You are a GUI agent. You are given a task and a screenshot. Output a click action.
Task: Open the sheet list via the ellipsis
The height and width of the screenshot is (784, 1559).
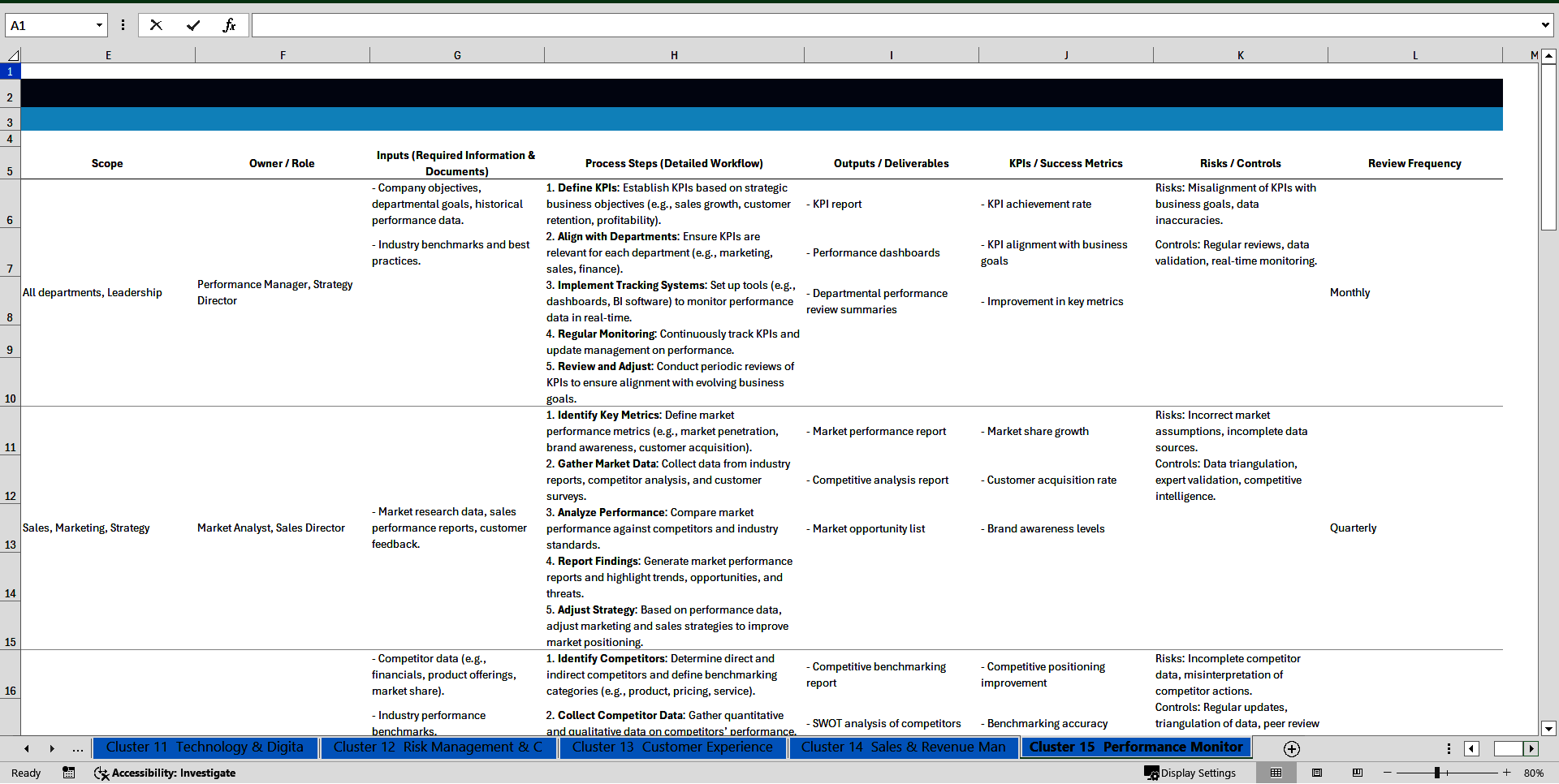pos(77,748)
